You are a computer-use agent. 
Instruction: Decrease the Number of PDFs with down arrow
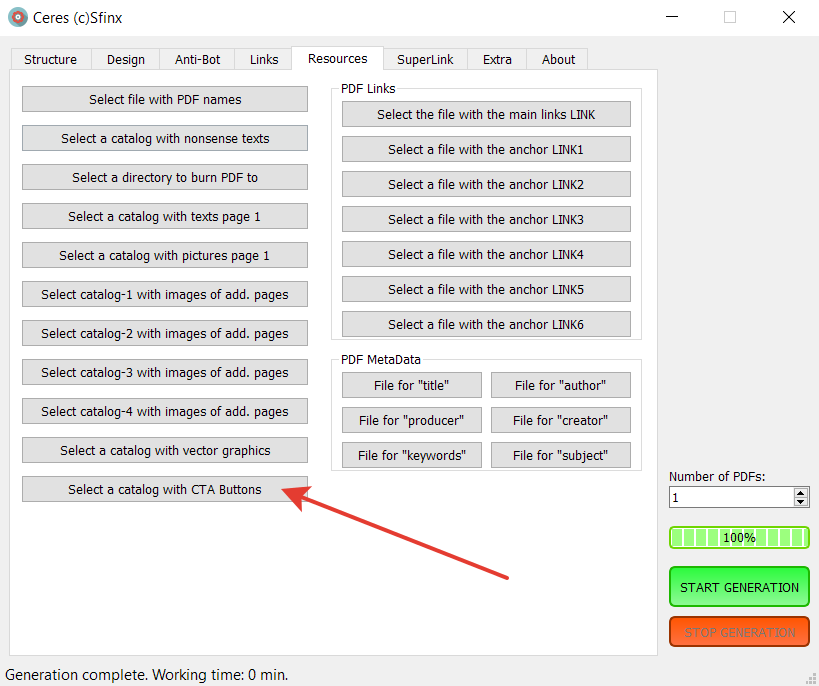tap(800, 502)
